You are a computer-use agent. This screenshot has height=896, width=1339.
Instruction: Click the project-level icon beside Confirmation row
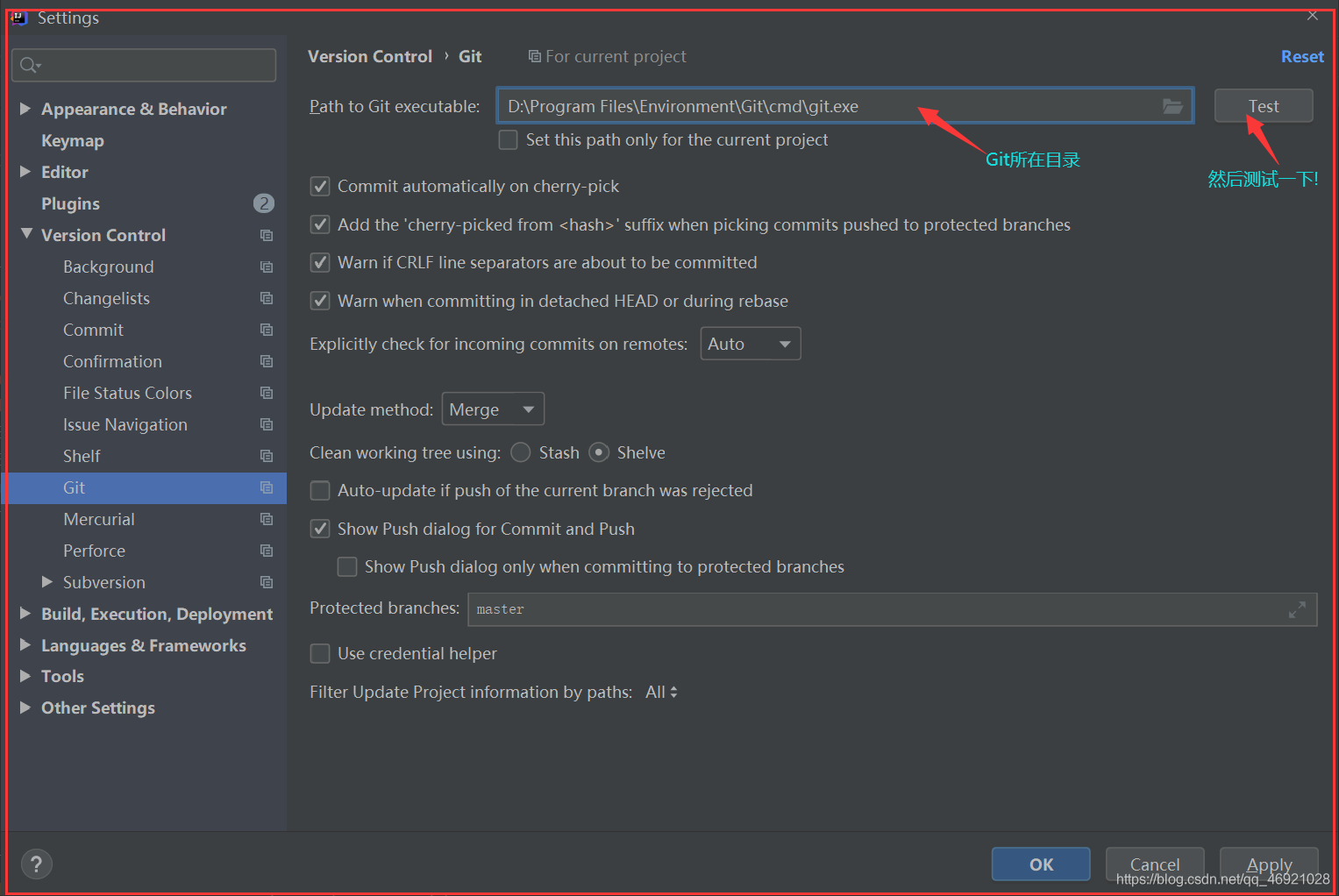click(x=267, y=361)
